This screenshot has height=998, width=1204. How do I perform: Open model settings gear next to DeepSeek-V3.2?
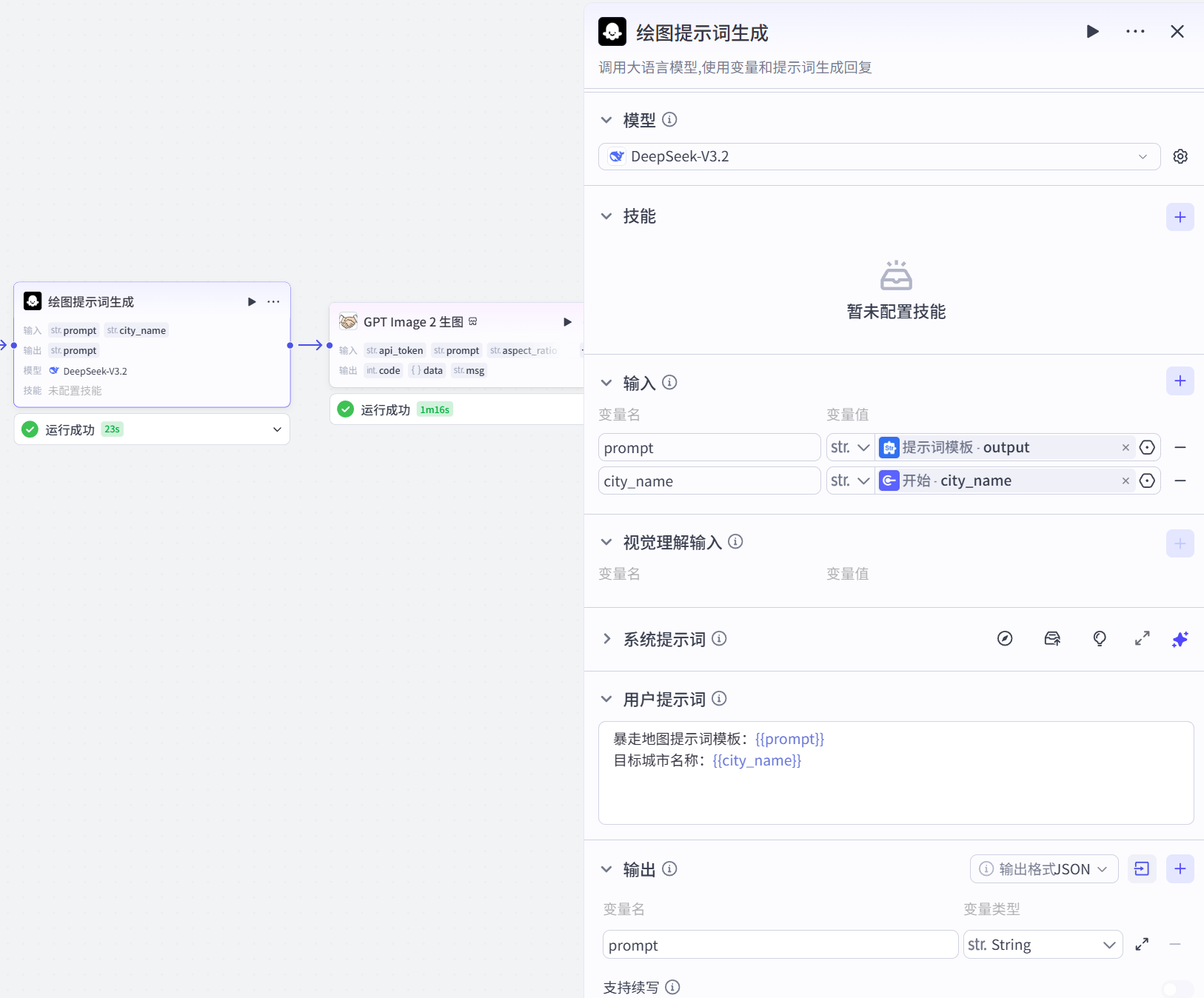point(1180,157)
